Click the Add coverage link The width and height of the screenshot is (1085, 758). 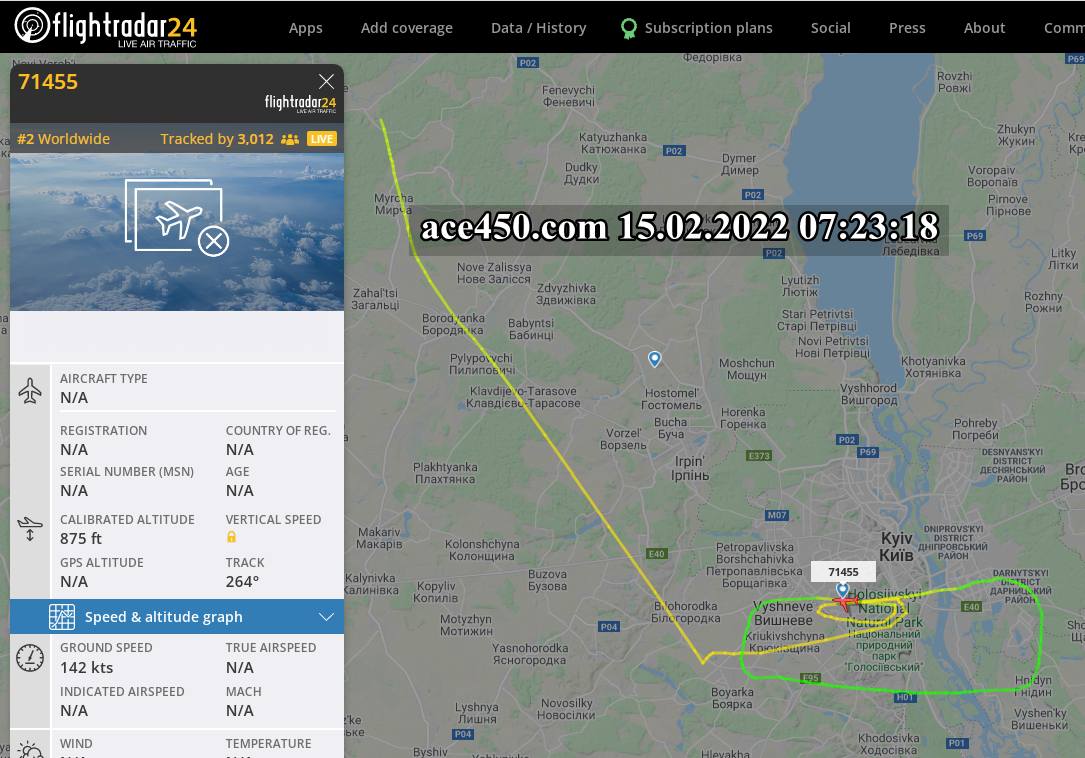(x=406, y=28)
